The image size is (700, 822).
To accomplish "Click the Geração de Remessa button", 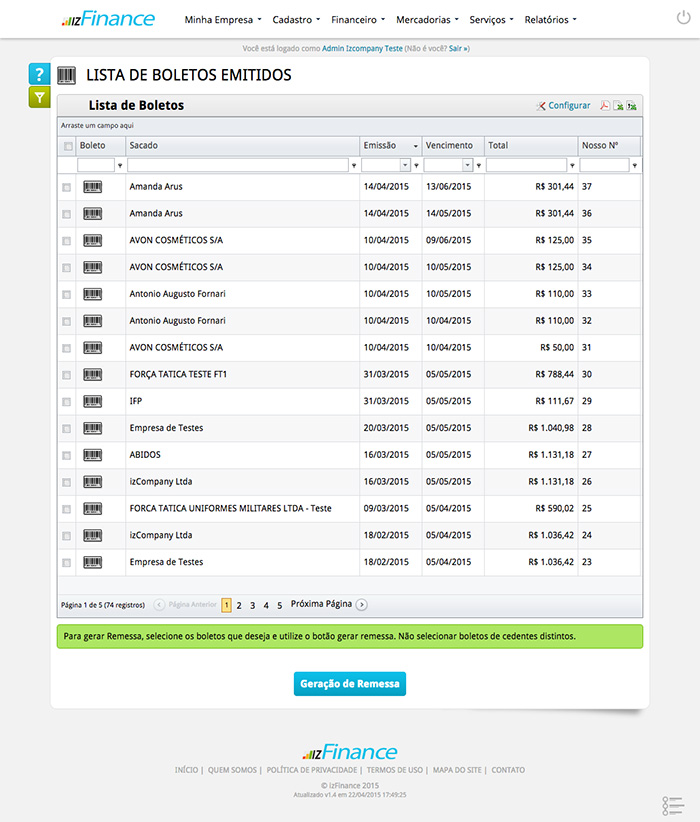I will (350, 684).
